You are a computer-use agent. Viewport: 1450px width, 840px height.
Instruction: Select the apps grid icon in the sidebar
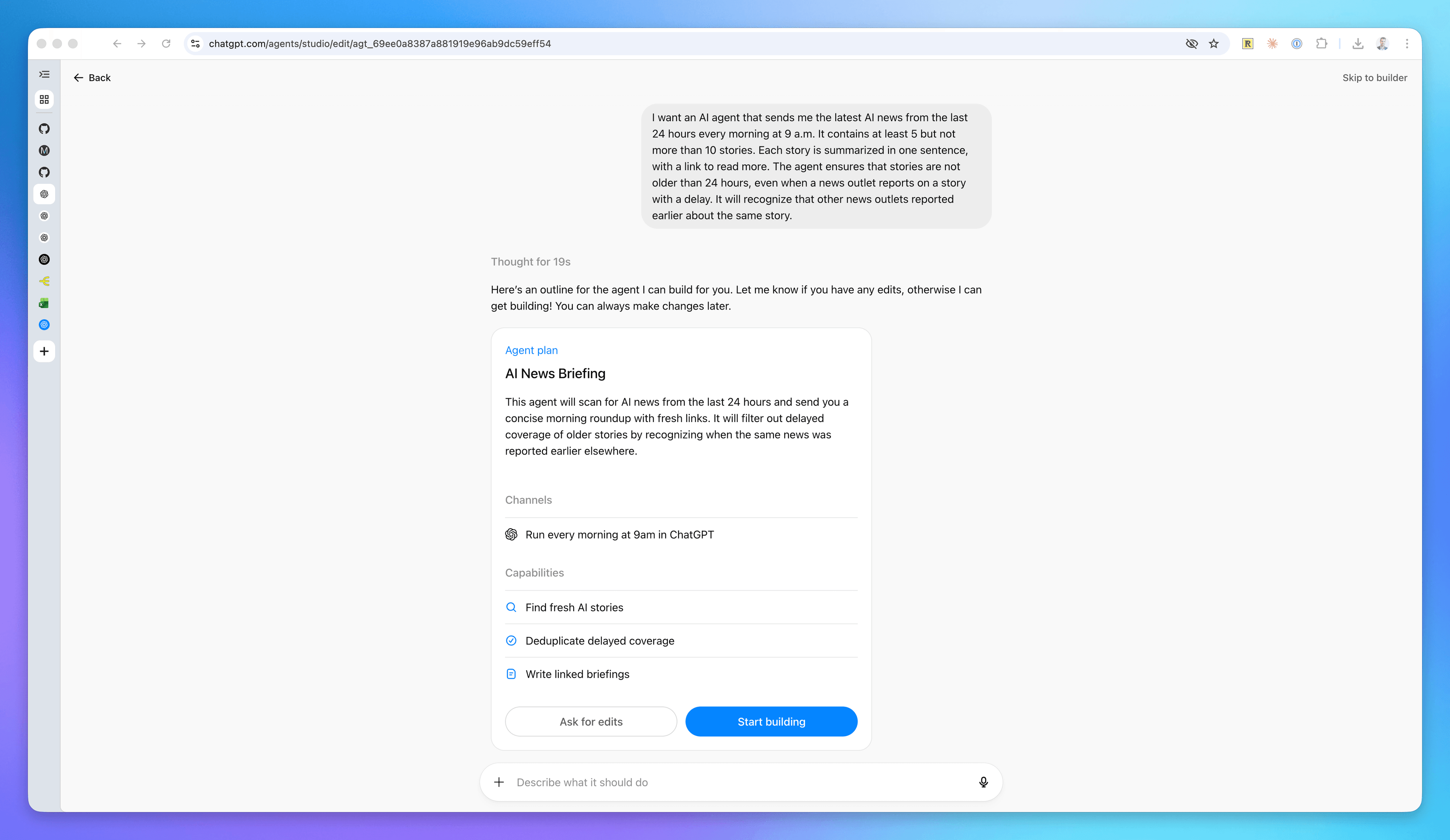coord(44,99)
